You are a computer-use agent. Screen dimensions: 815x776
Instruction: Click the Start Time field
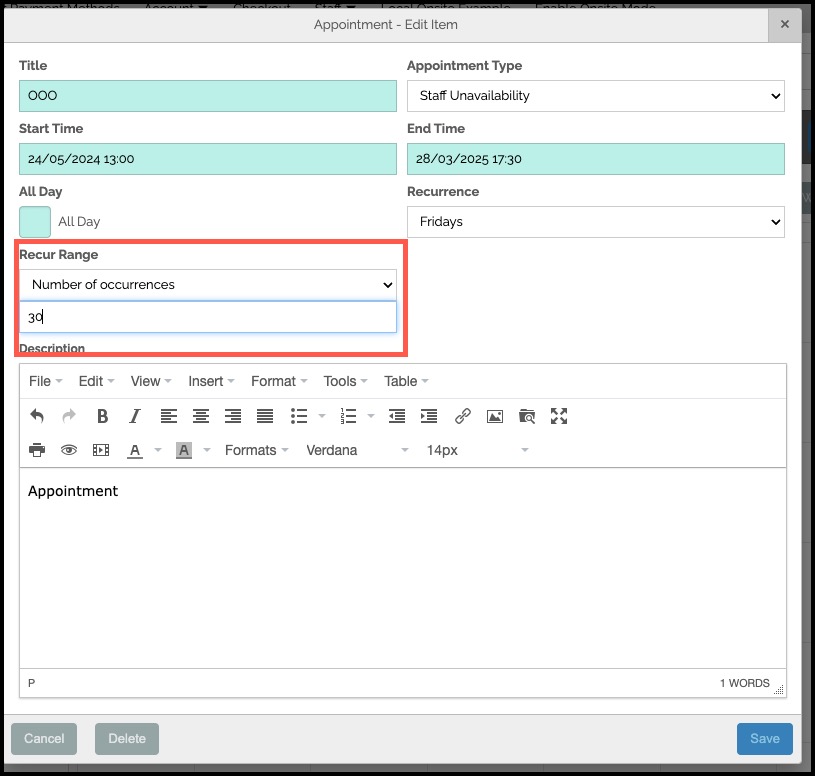pos(208,159)
